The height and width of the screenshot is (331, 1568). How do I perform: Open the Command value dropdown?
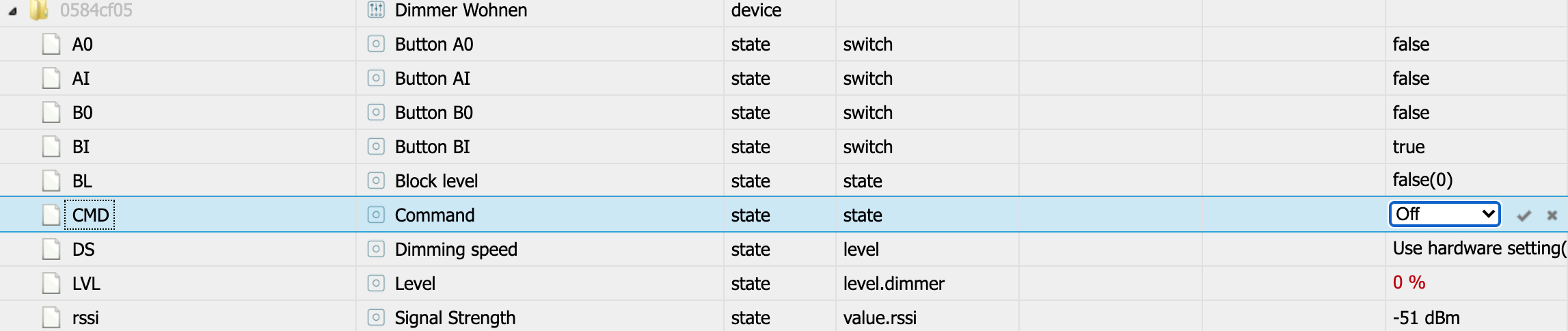1444,215
